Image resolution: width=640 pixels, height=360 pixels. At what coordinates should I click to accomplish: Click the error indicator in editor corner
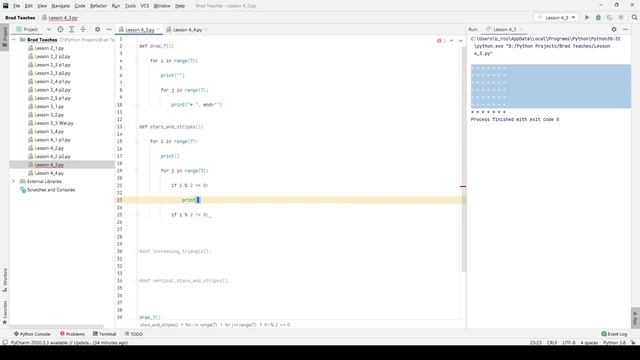[441, 41]
